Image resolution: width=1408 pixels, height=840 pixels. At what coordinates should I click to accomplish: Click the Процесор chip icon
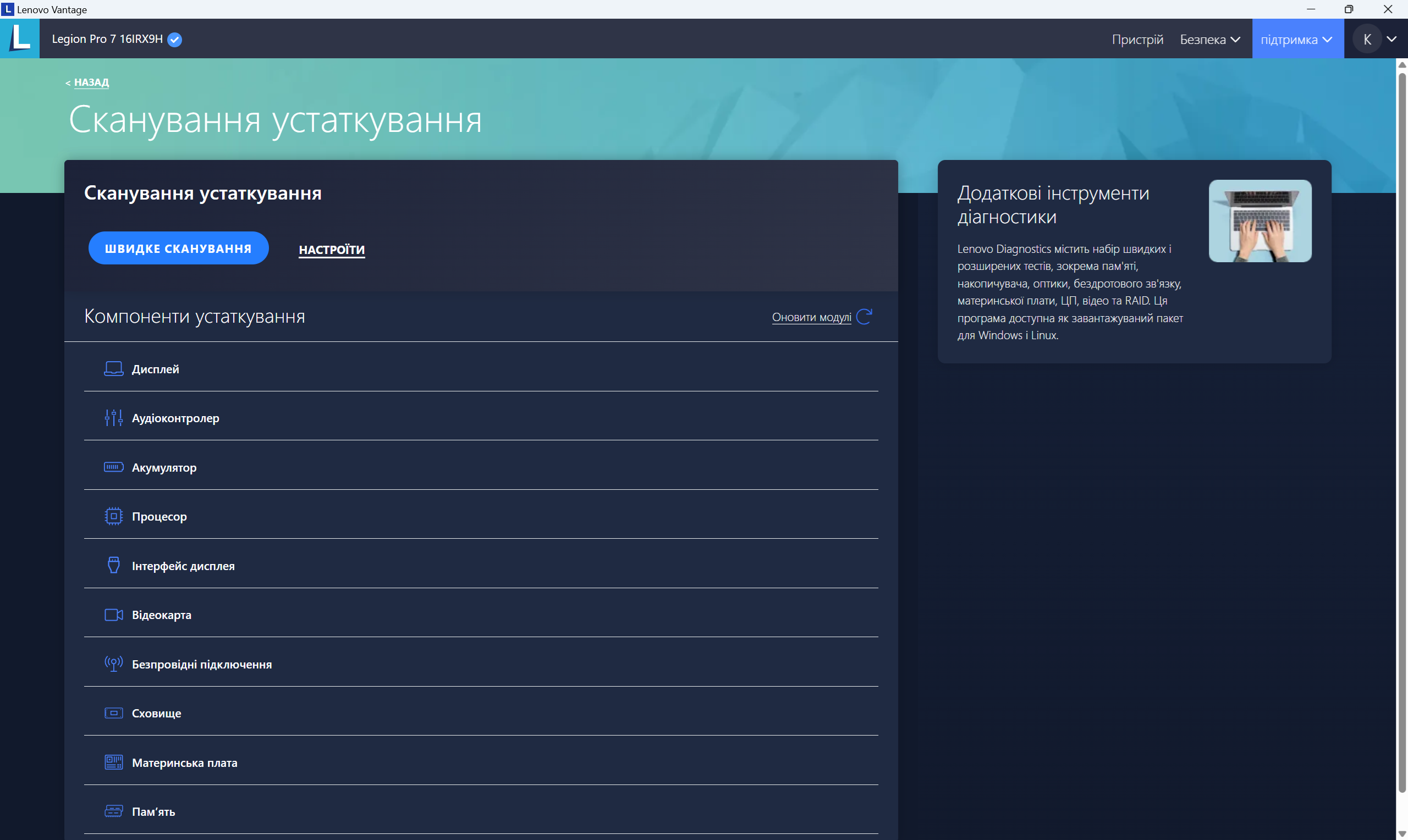point(114,516)
